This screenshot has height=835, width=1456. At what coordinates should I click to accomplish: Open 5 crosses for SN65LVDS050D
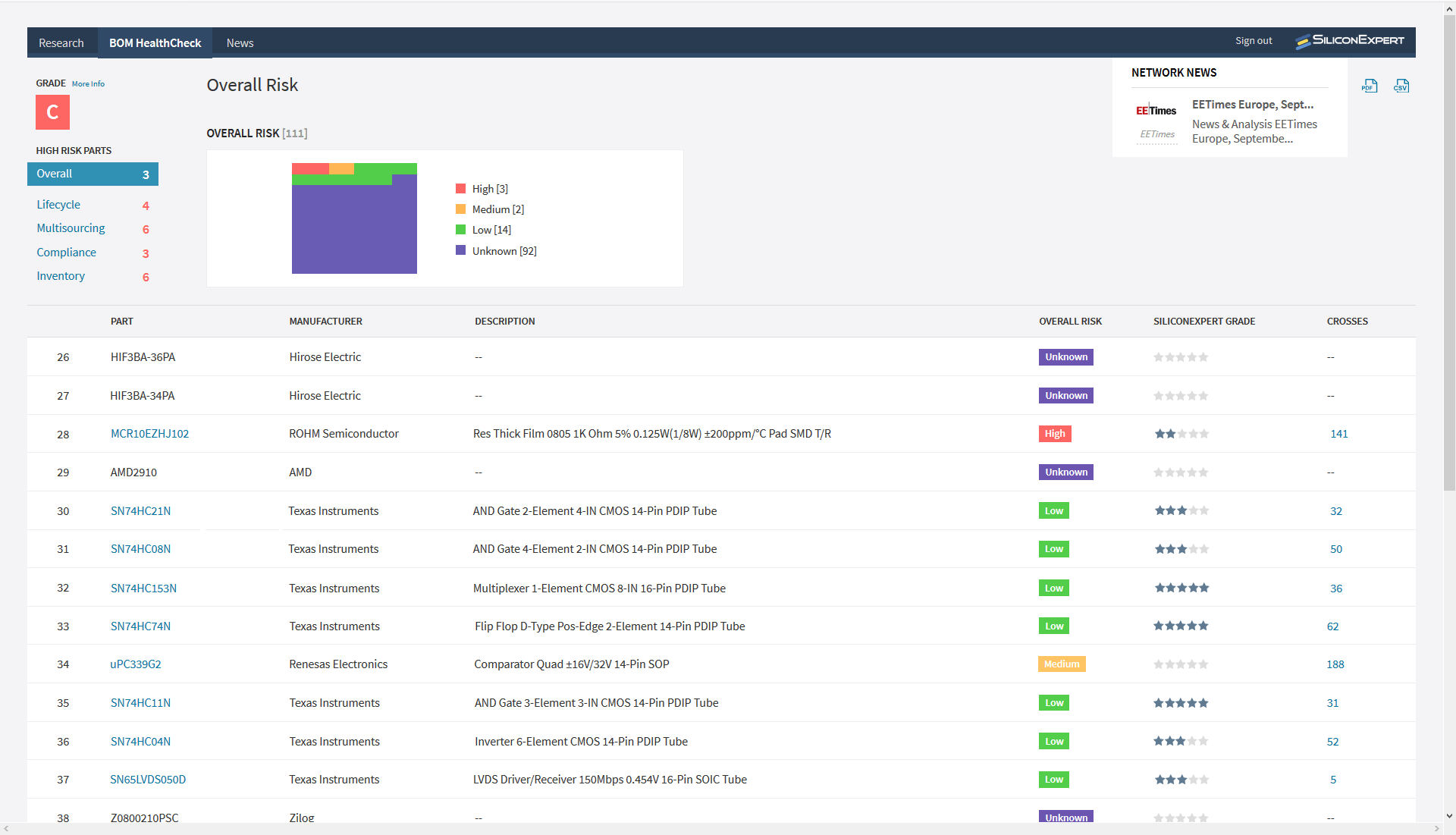point(1333,780)
